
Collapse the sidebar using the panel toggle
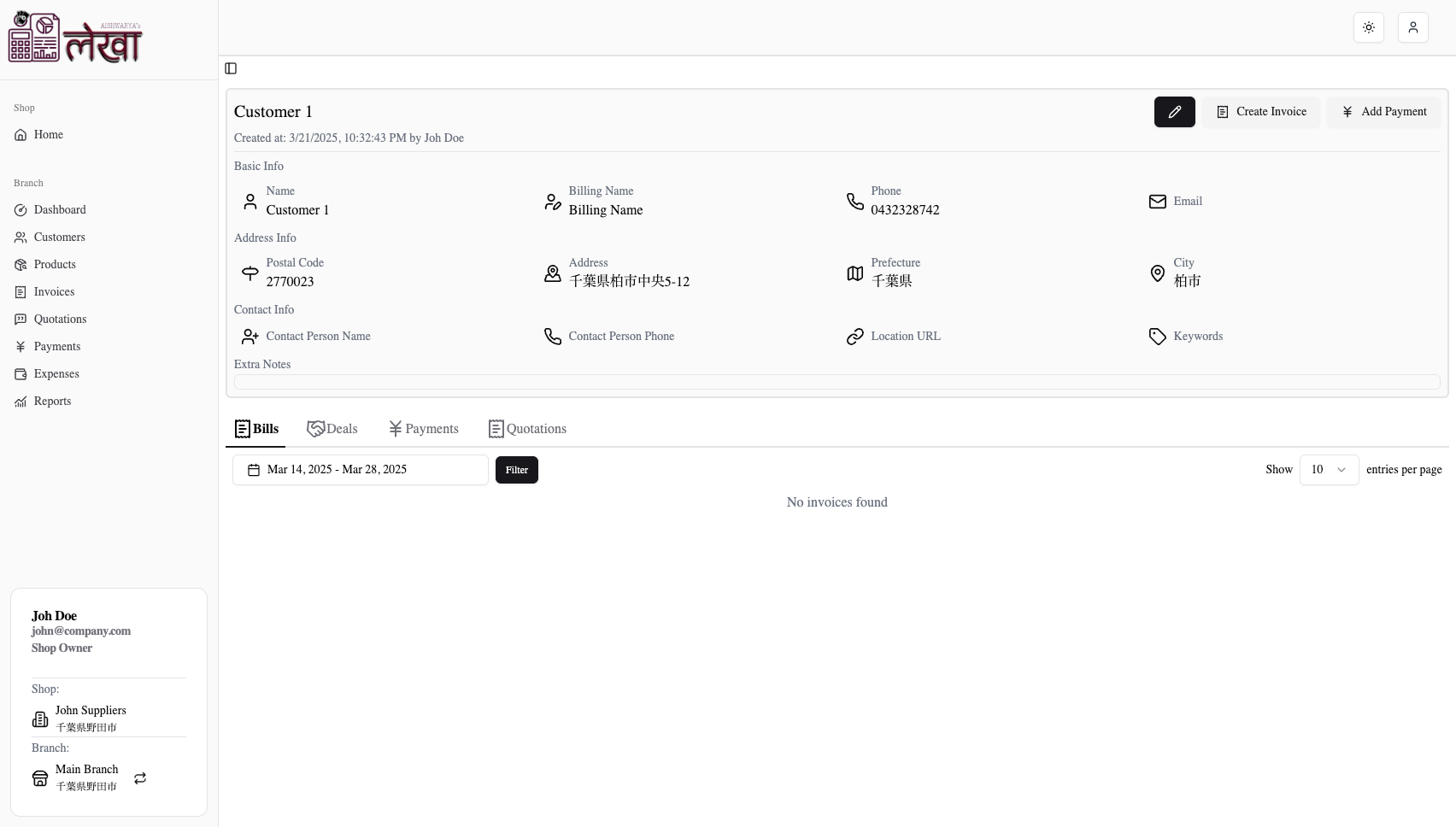click(x=230, y=68)
